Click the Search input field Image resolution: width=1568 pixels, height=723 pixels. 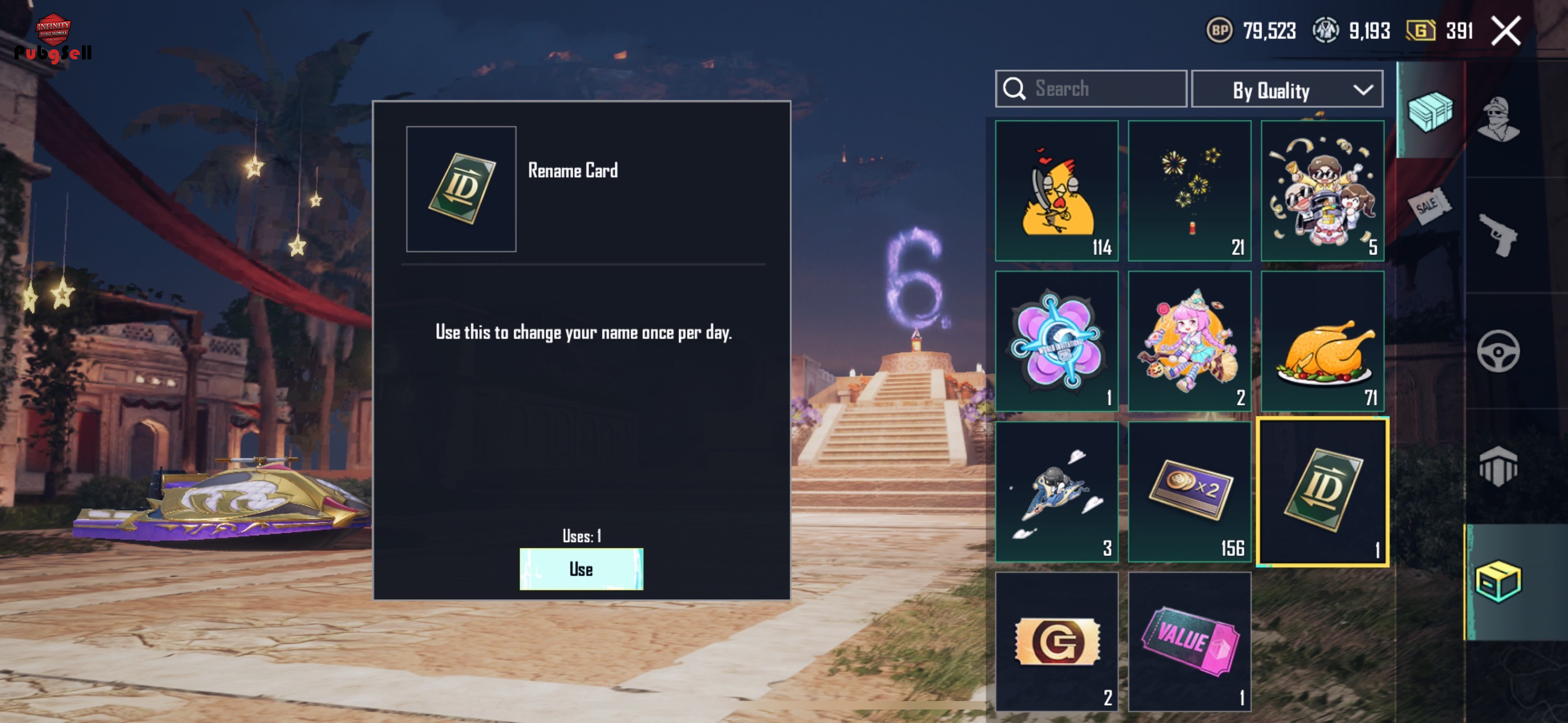tap(1091, 89)
